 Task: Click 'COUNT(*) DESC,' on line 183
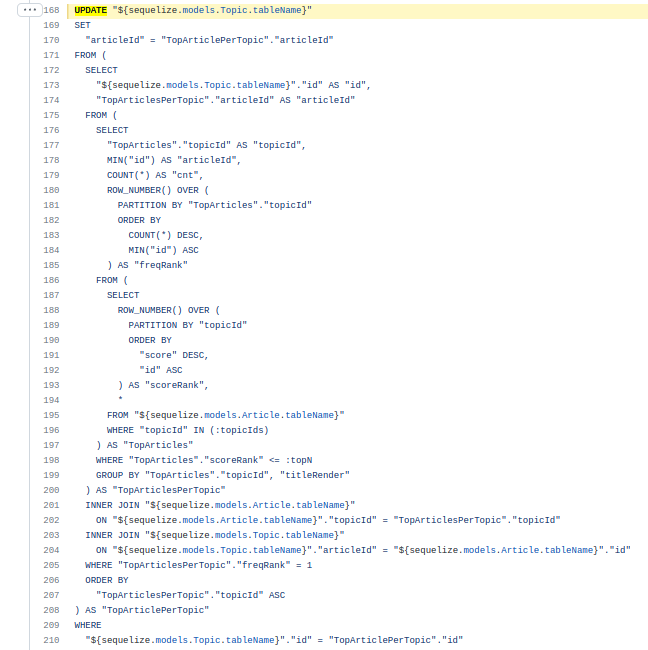point(166,235)
